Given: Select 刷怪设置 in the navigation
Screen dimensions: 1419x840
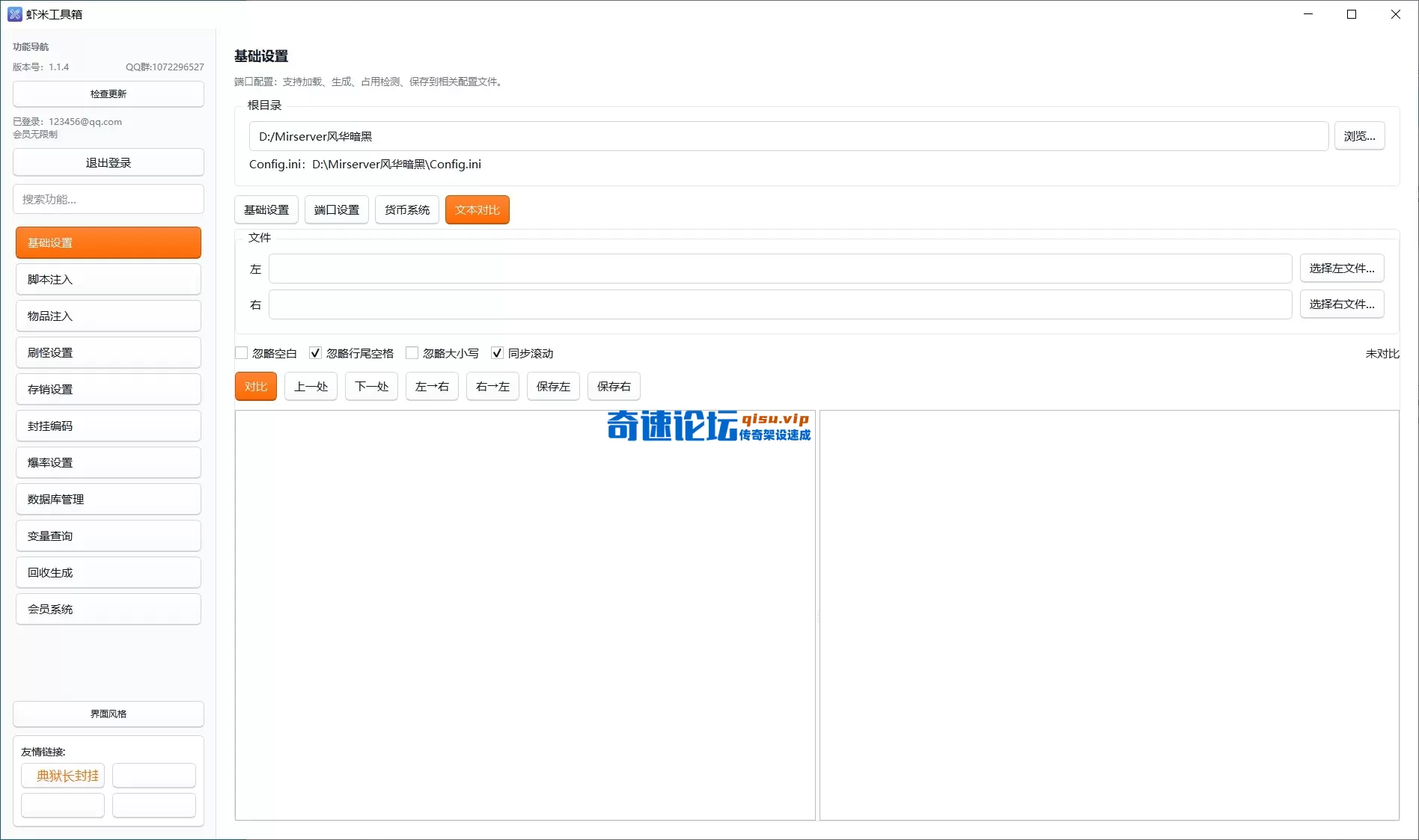Looking at the screenshot, I should coord(108,352).
